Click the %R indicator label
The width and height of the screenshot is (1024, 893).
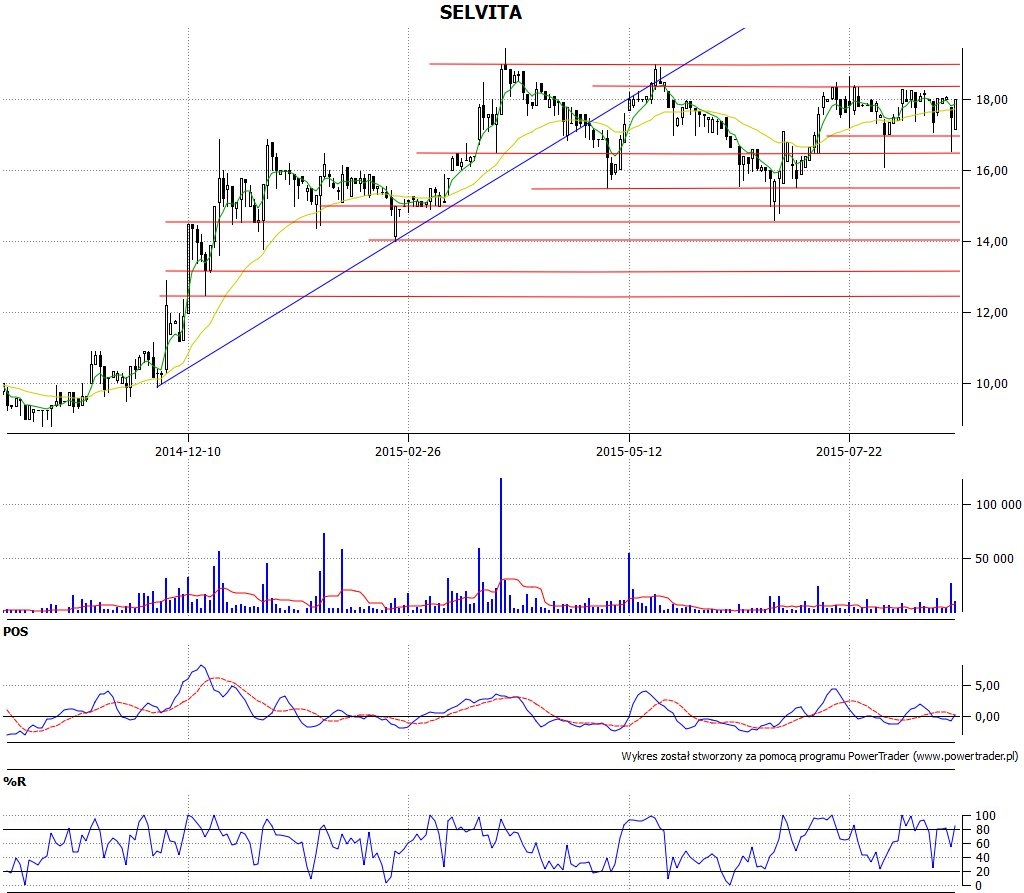14,781
